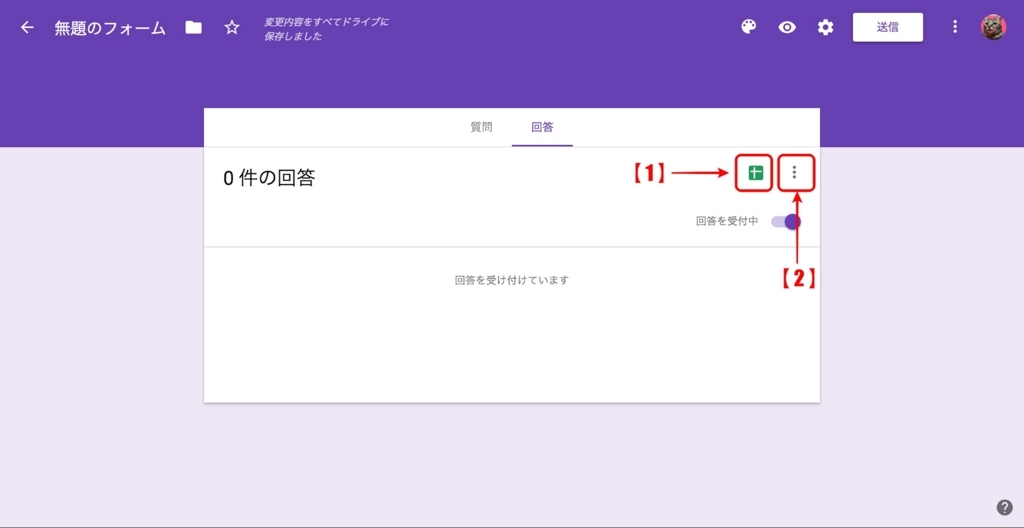Go back using the left arrow icon
This screenshot has width=1024, height=528.
pos(27,27)
